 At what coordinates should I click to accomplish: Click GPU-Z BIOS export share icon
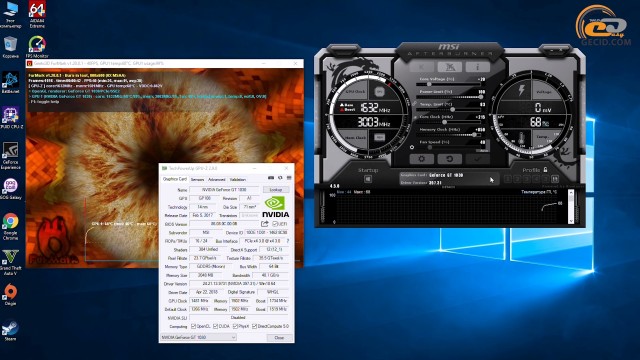pyautogui.click(x=264, y=224)
